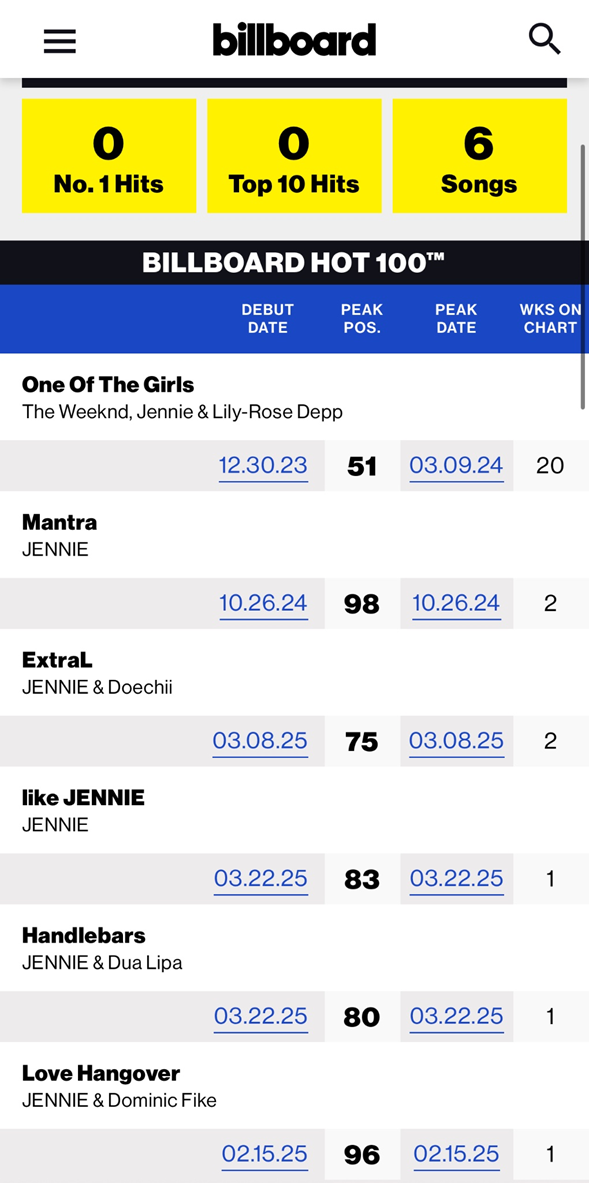Open the hamburger menu icon
This screenshot has width=589, height=1183.
coord(60,40)
